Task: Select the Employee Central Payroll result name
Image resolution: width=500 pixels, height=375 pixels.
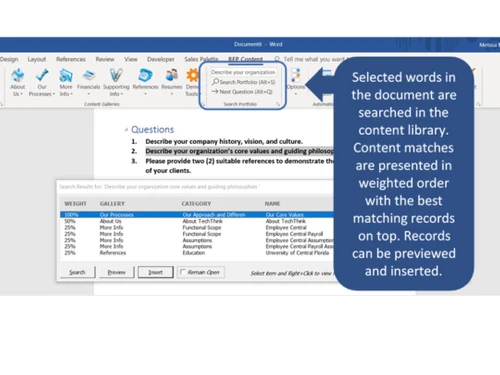Action: [294, 234]
